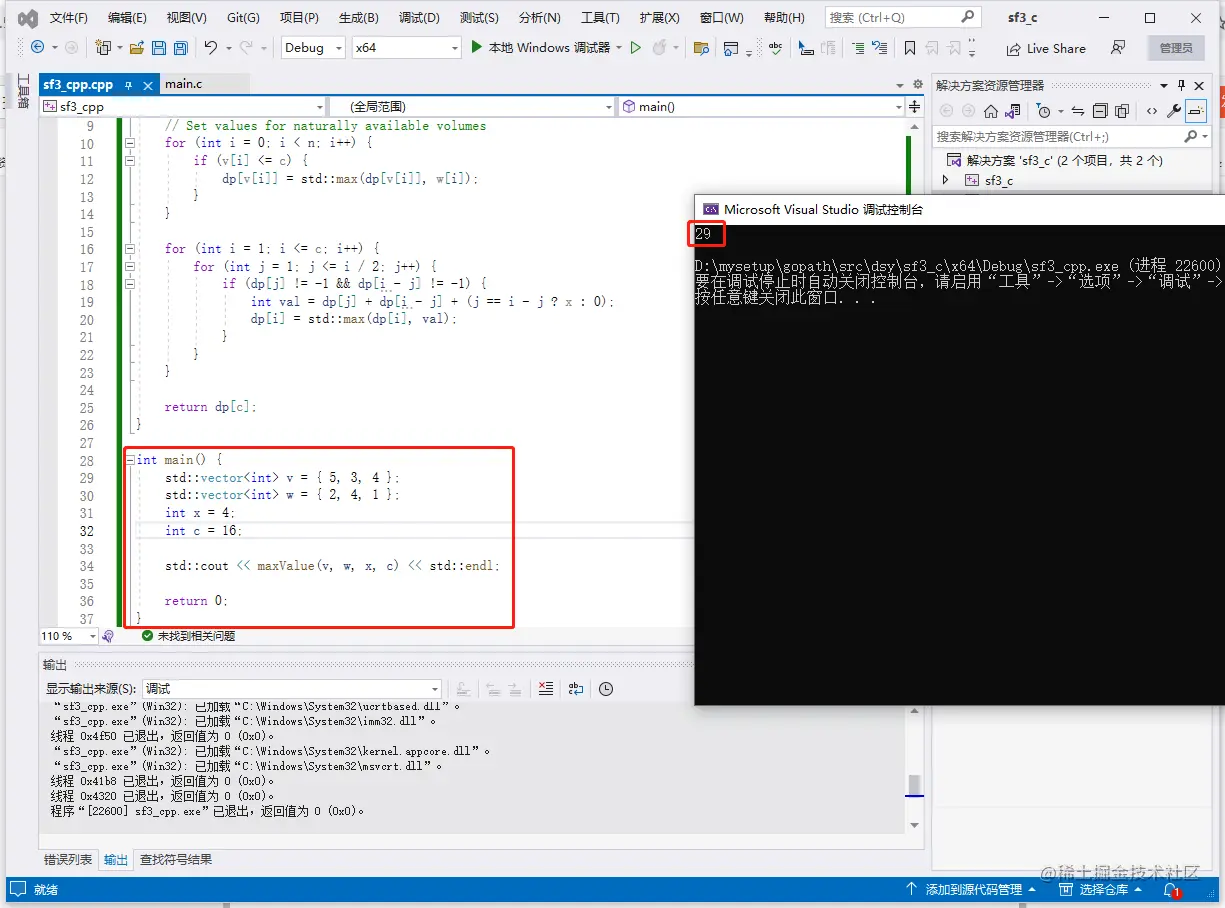Click the 管理员 button
Screen dimensions: 1225x908
point(1176,48)
